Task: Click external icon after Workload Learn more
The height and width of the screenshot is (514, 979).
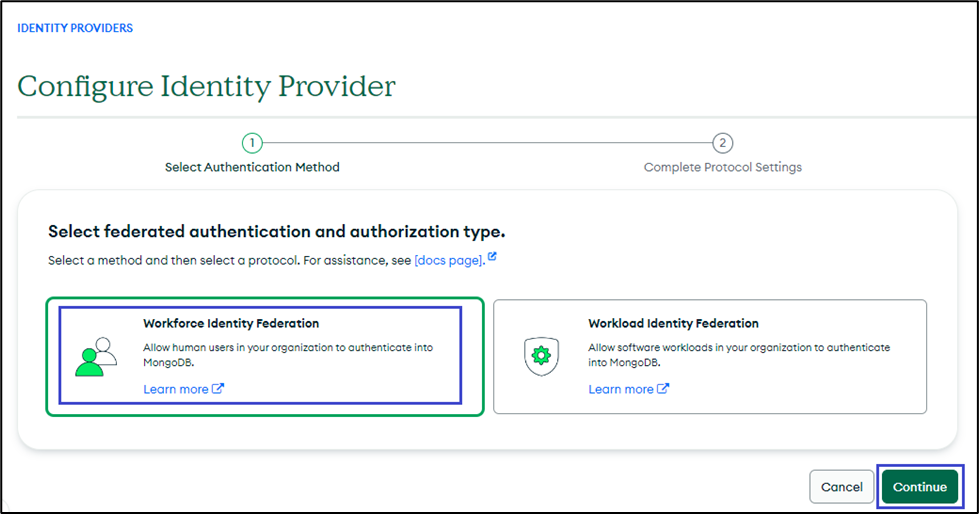Action: 663,389
